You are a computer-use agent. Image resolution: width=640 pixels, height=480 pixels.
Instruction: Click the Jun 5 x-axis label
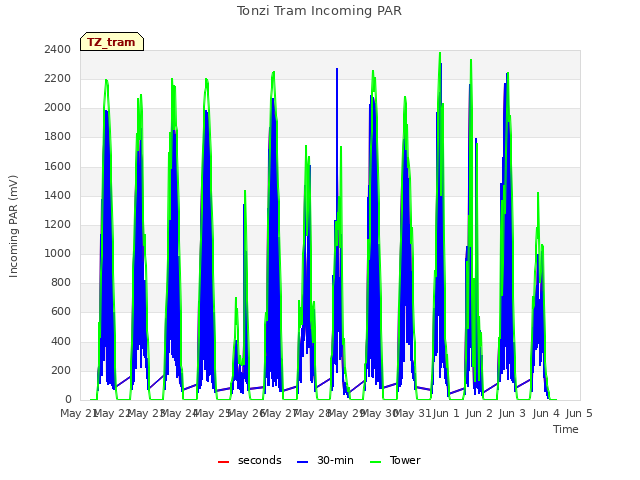click(x=579, y=413)
